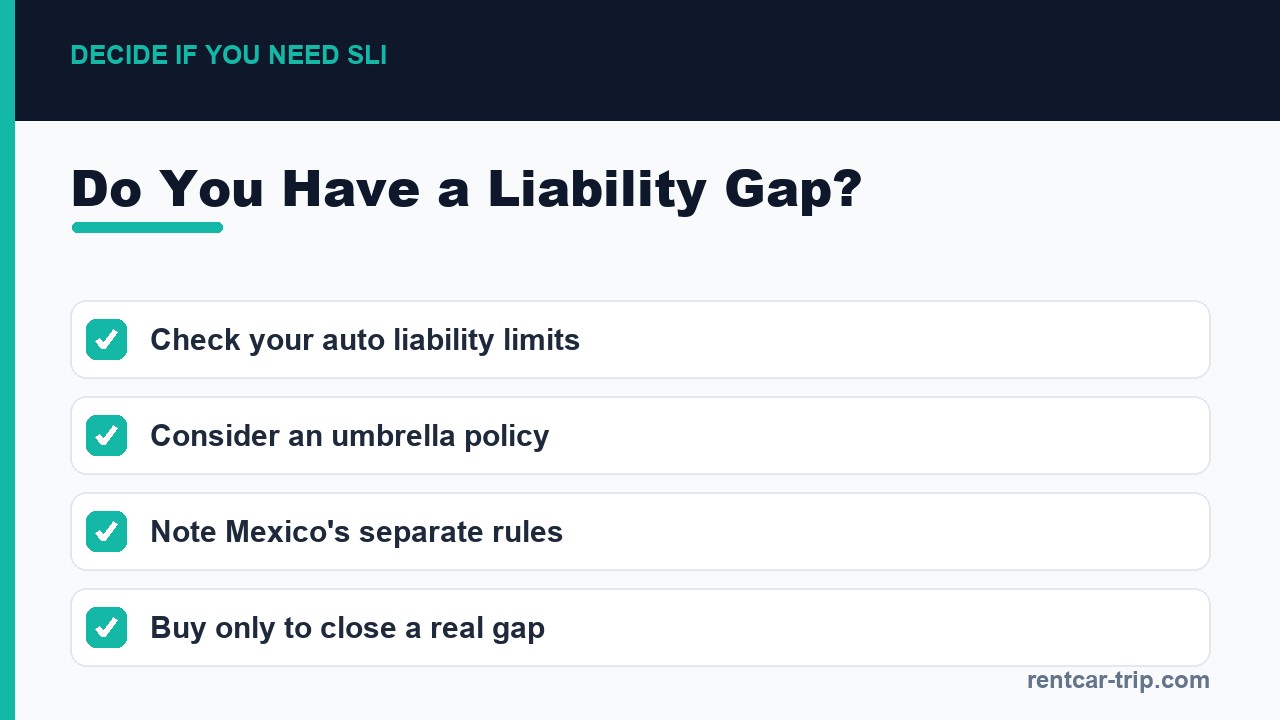1280x720 pixels.
Task: Click the blank area inside the umbrella policy card
Action: pos(880,436)
